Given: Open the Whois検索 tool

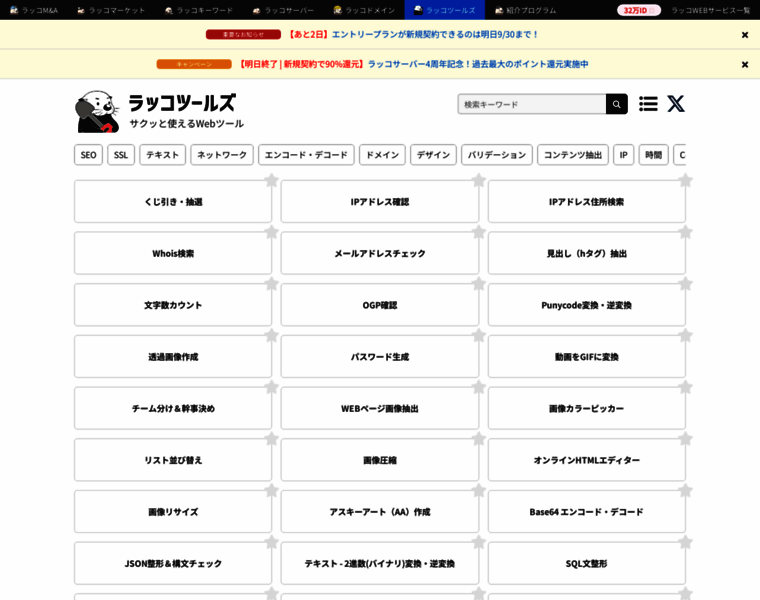Looking at the screenshot, I should 173,253.
